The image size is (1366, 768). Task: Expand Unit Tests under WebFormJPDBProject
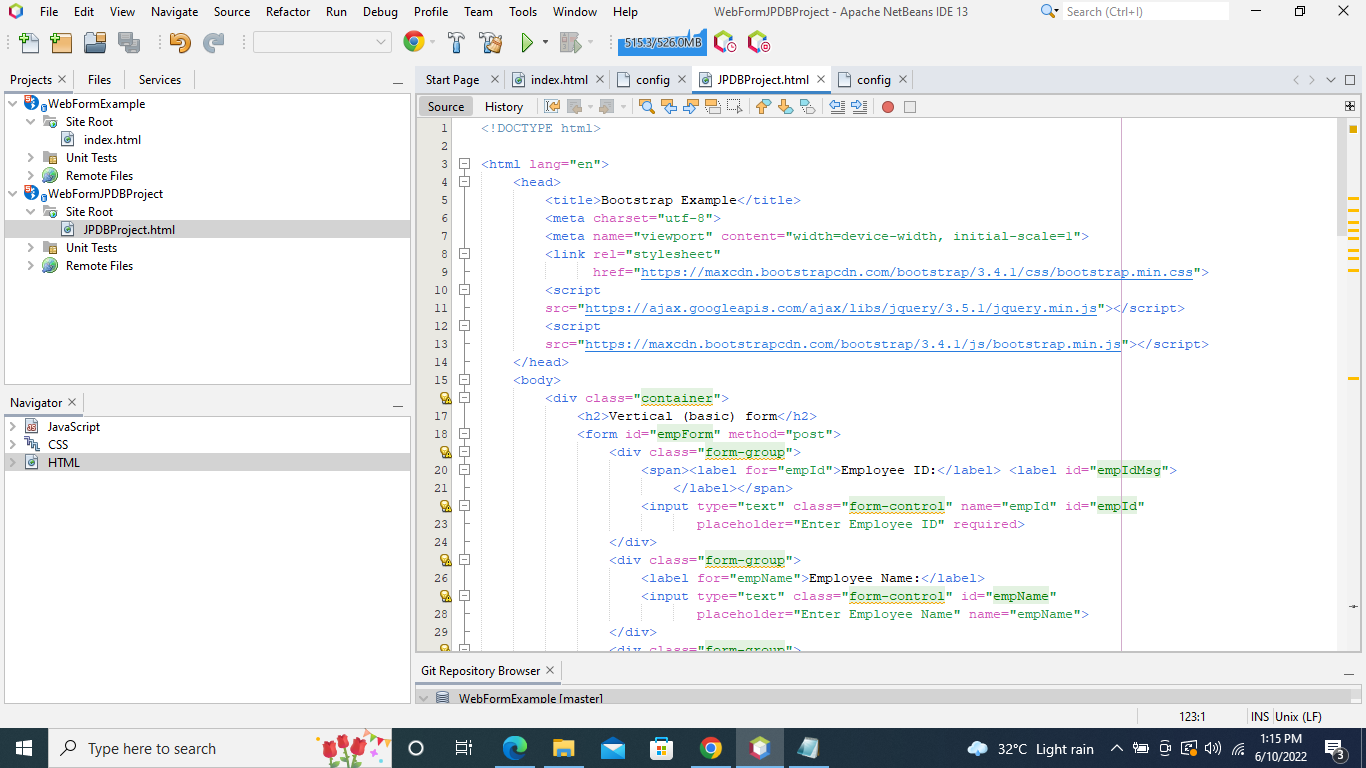click(30, 247)
